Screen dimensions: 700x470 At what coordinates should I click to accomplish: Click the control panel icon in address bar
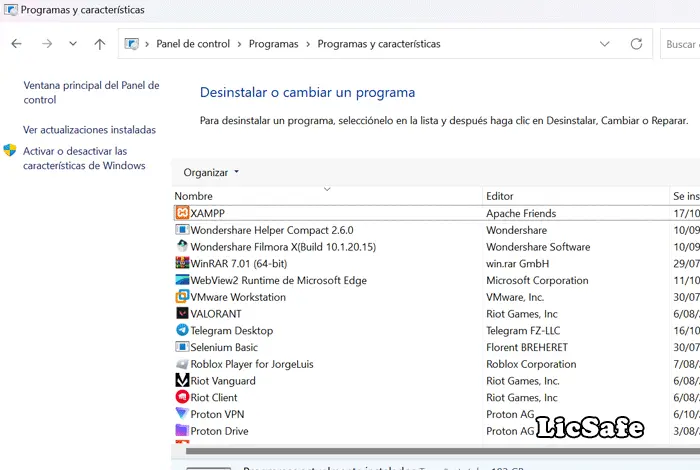(x=132, y=44)
